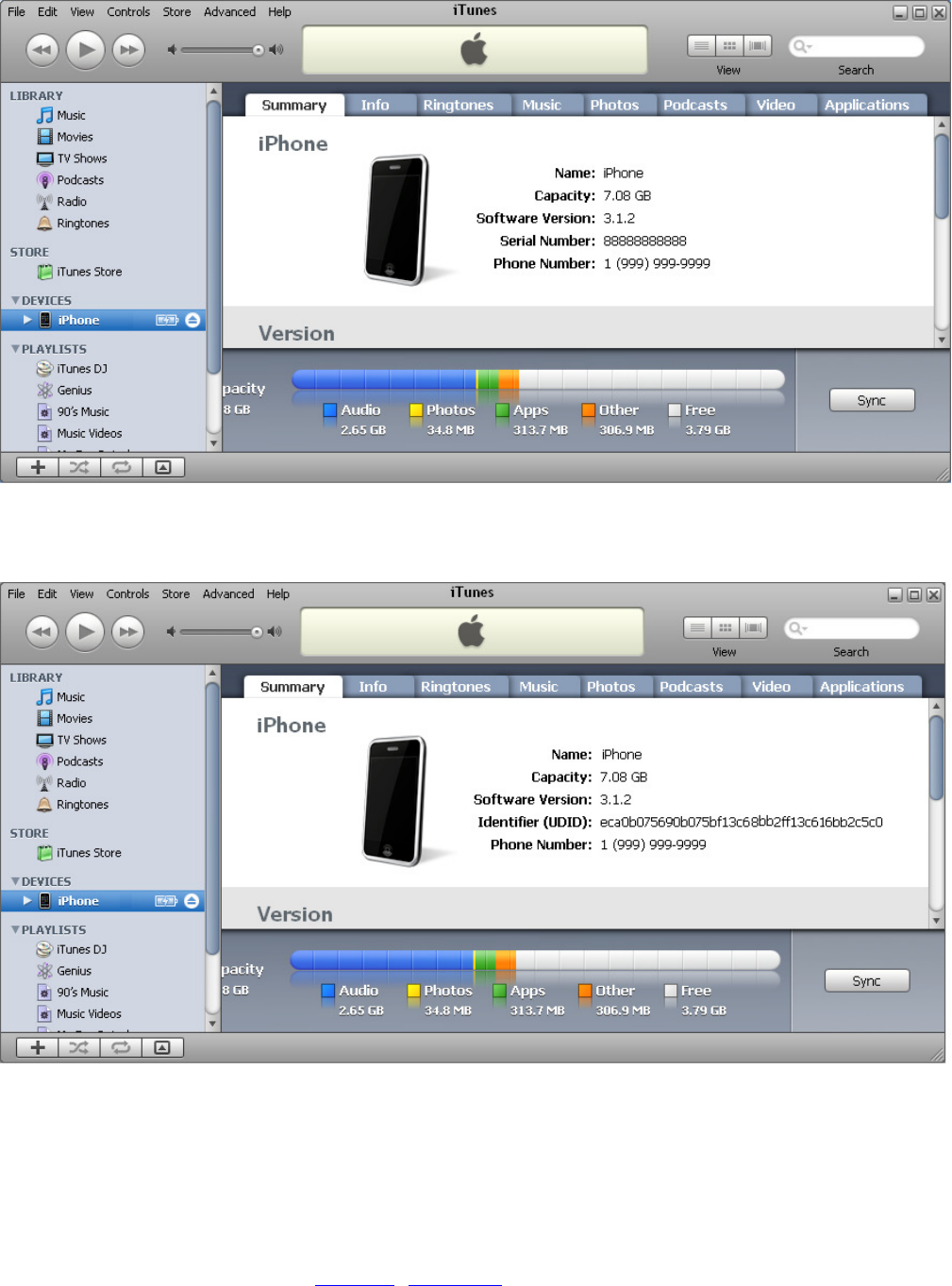Switch to Music tab in UDID window
Image resolution: width=952 pixels, height=1286 pixels.
[539, 687]
